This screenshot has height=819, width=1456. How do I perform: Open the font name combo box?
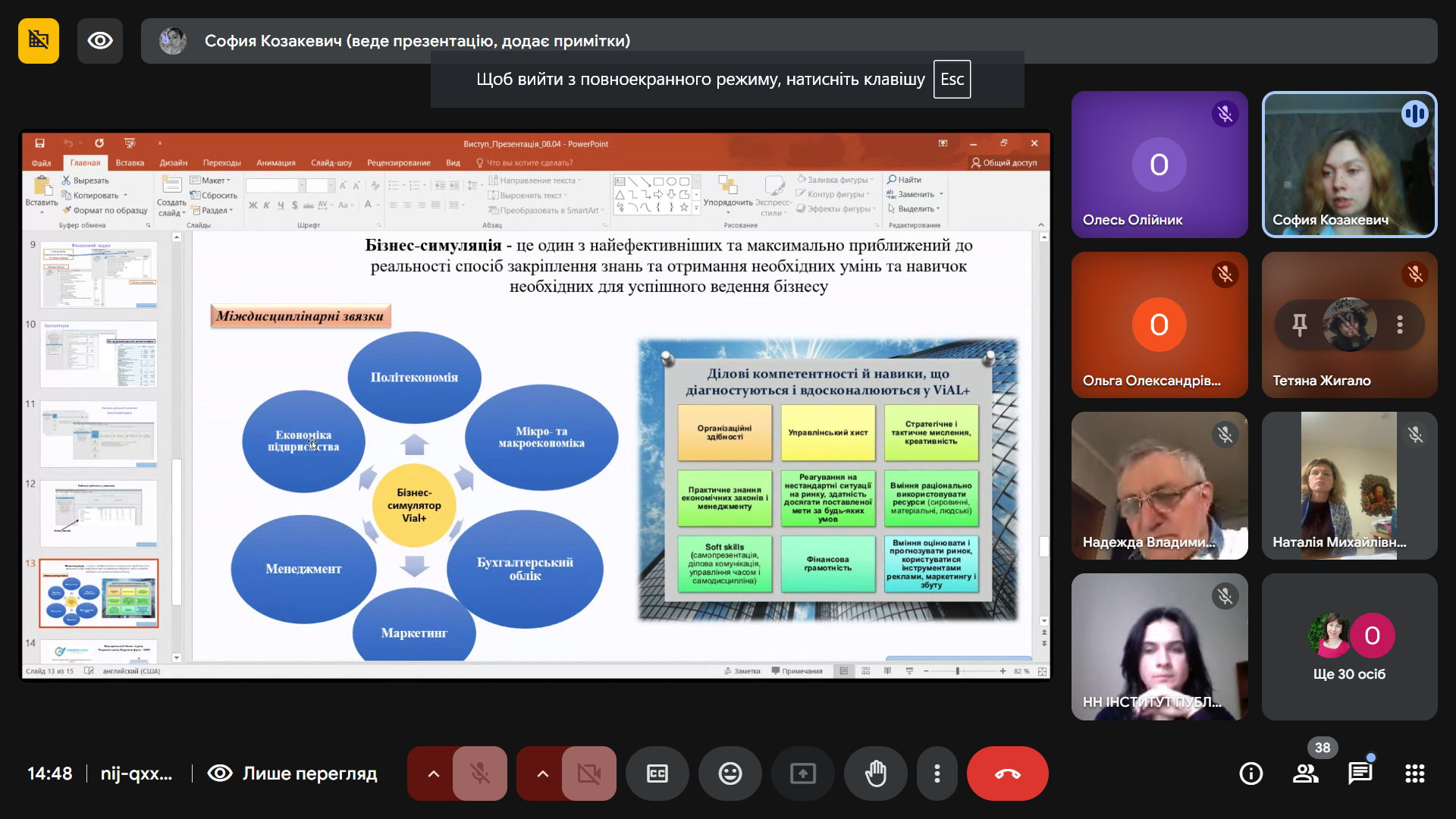pyautogui.click(x=275, y=186)
